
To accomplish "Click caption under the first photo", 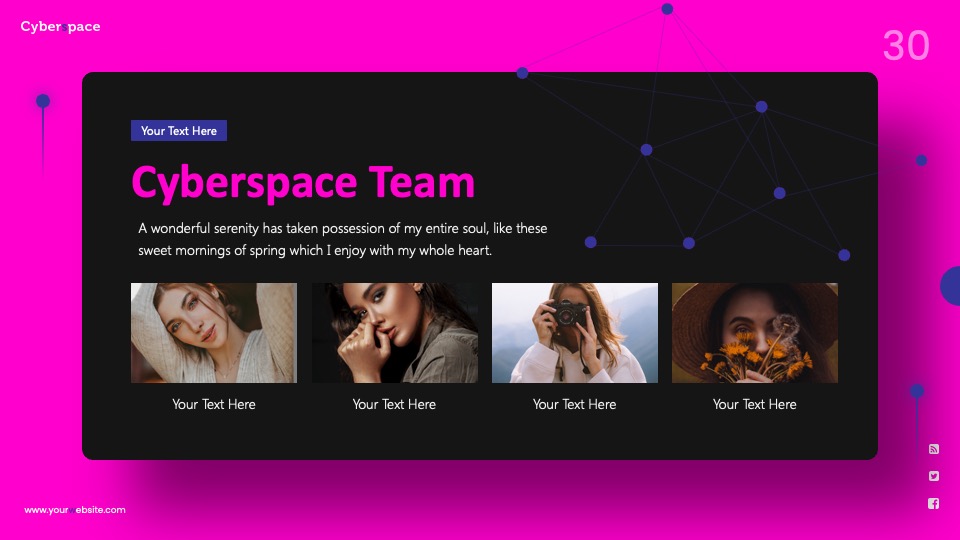I will pyautogui.click(x=214, y=404).
